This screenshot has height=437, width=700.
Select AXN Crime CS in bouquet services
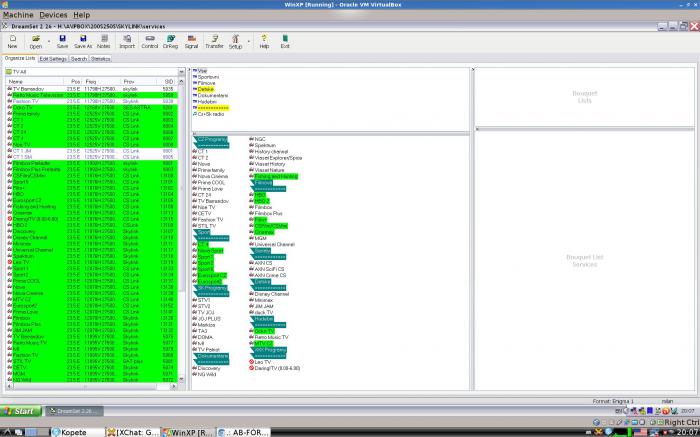[x=270, y=275]
